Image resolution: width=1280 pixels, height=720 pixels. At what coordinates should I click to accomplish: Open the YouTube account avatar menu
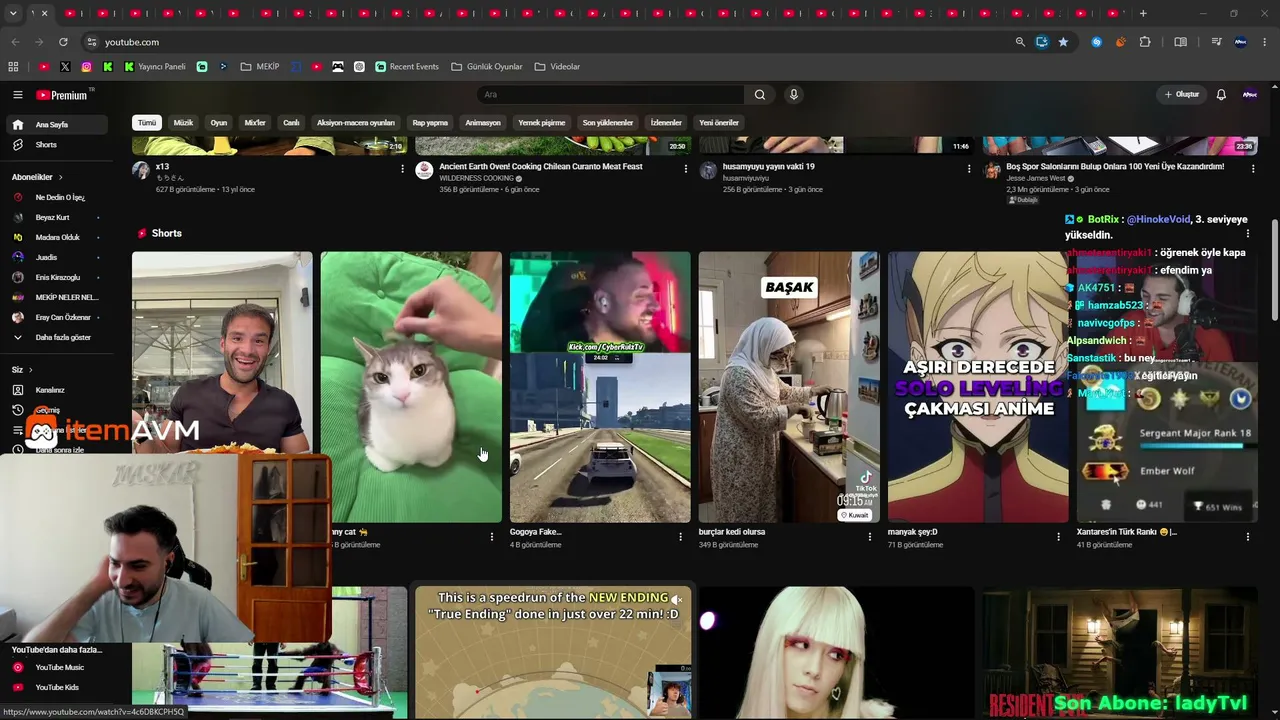coord(1250,95)
